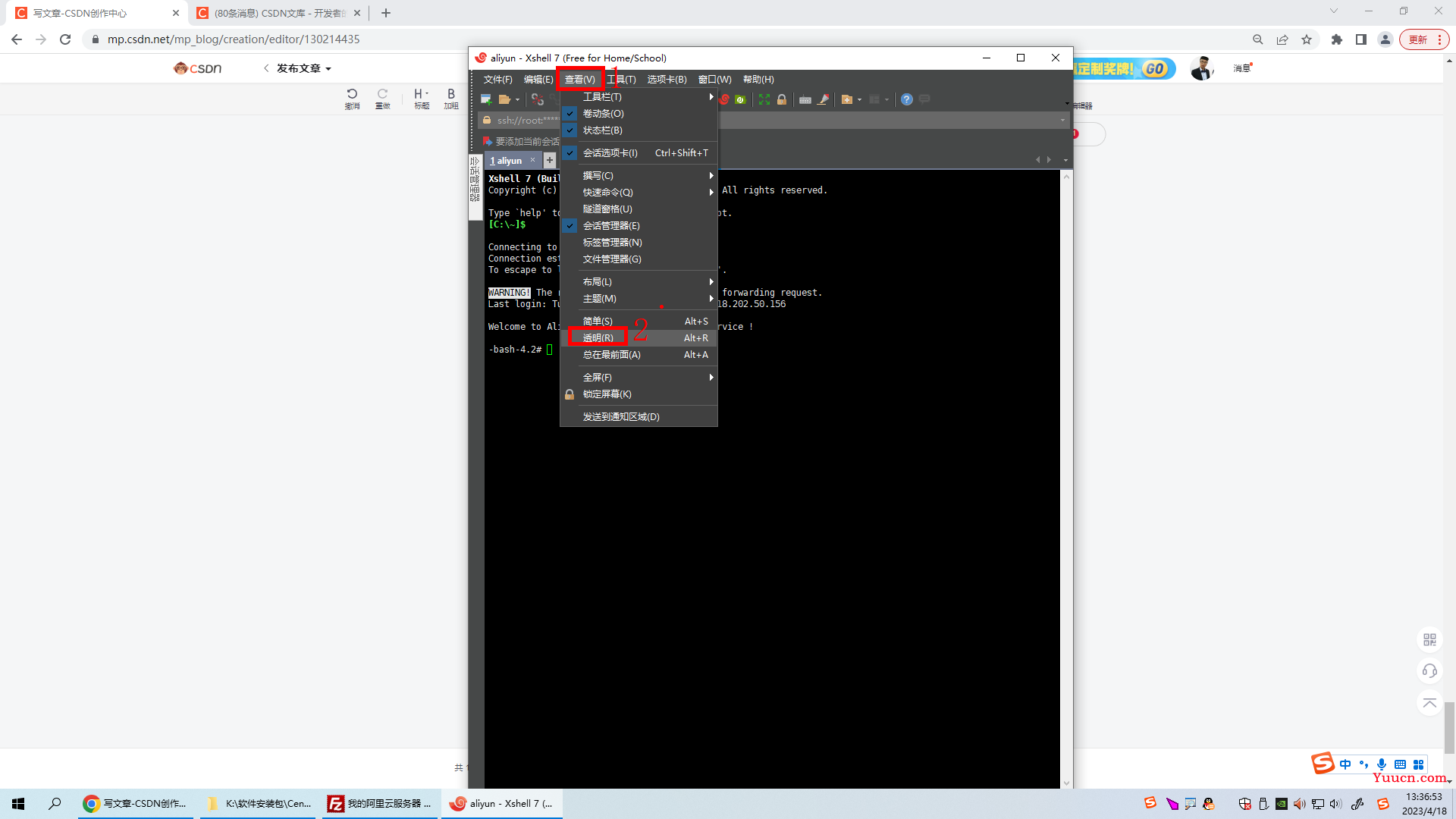Expand the toolbars submenu

click(639, 97)
